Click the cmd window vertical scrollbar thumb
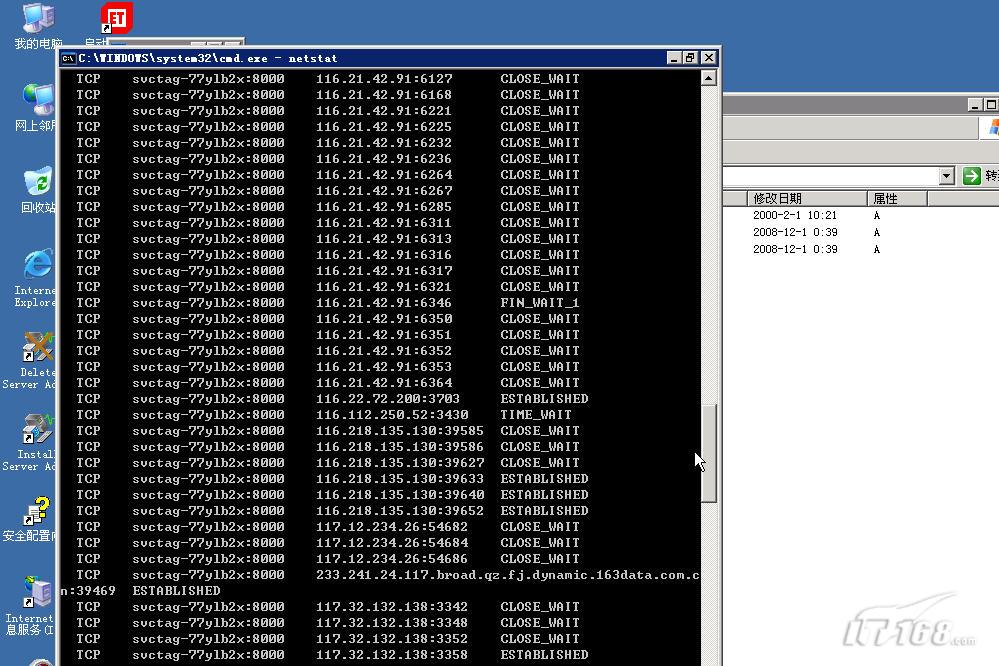The image size is (999, 666). (x=709, y=453)
